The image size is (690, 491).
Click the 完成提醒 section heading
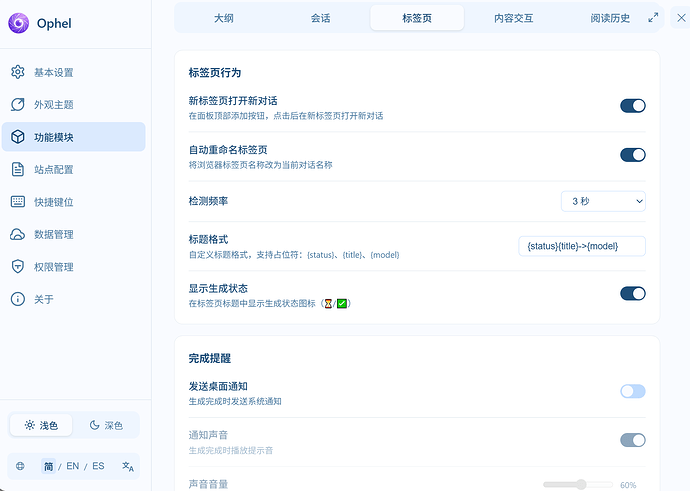(210, 358)
